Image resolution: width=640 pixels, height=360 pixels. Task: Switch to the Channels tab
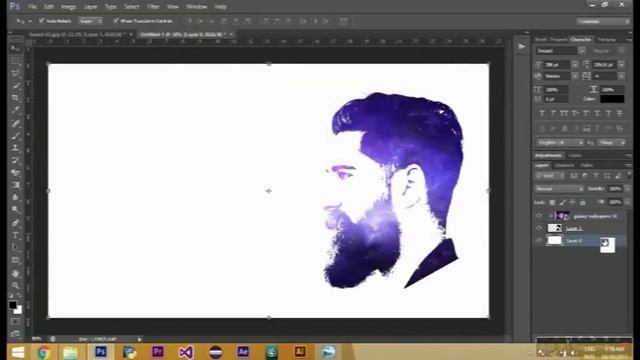click(564, 165)
